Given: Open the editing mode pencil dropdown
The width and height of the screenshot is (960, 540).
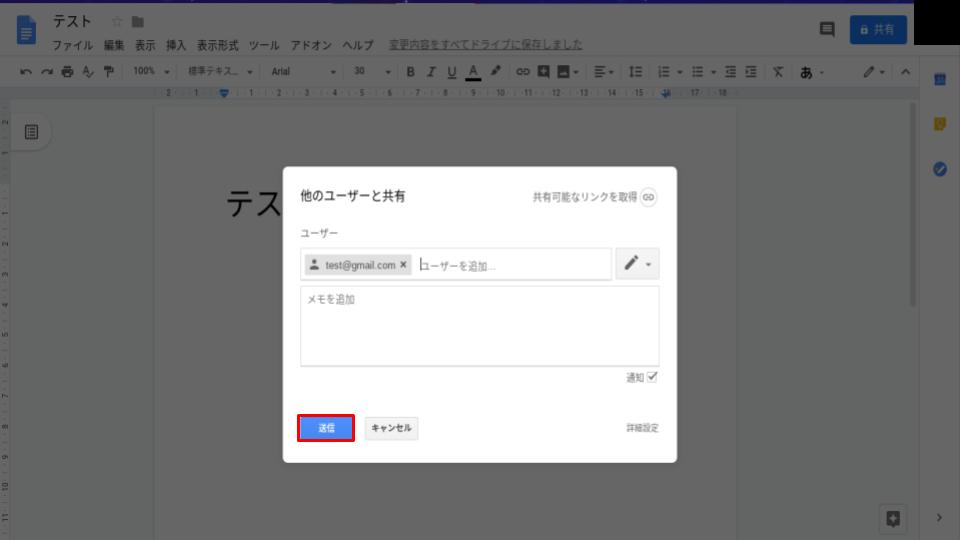Looking at the screenshot, I should tap(874, 72).
